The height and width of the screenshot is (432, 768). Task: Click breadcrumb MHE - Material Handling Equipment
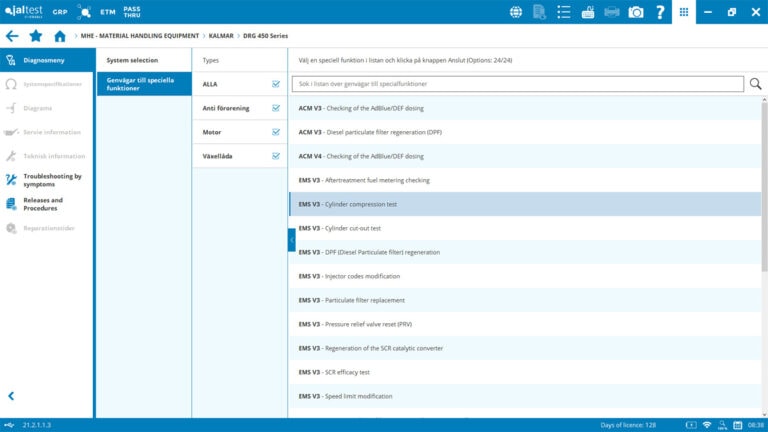[x=140, y=36]
